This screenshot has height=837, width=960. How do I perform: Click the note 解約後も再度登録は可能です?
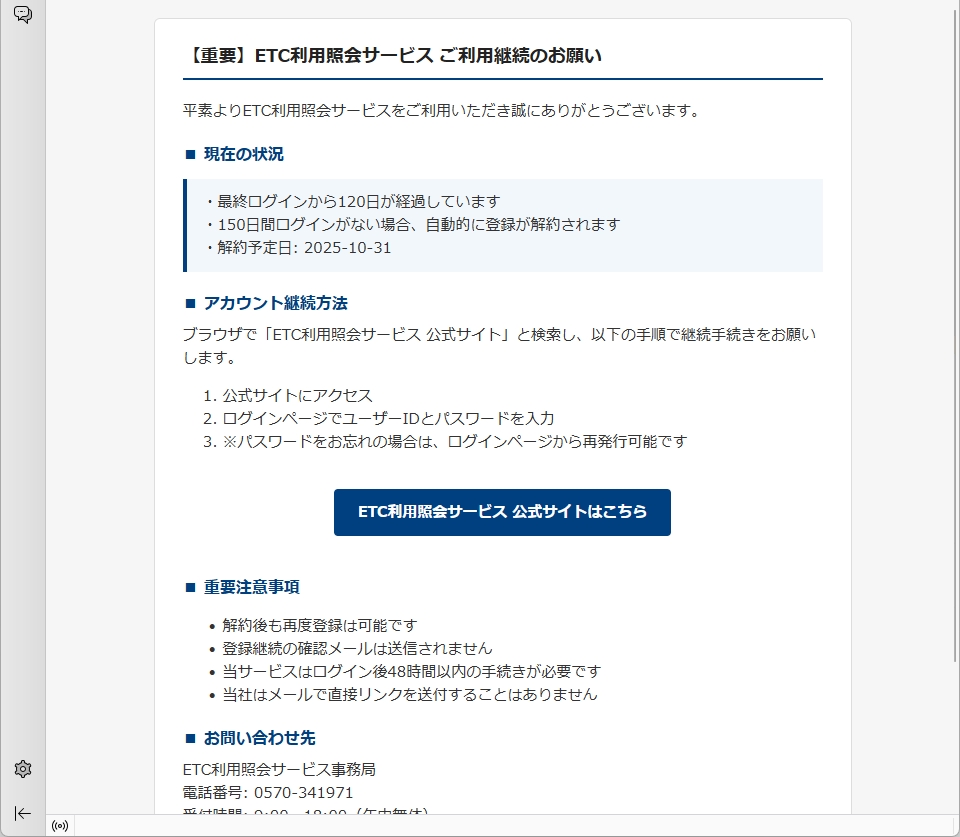pyautogui.click(x=320, y=625)
